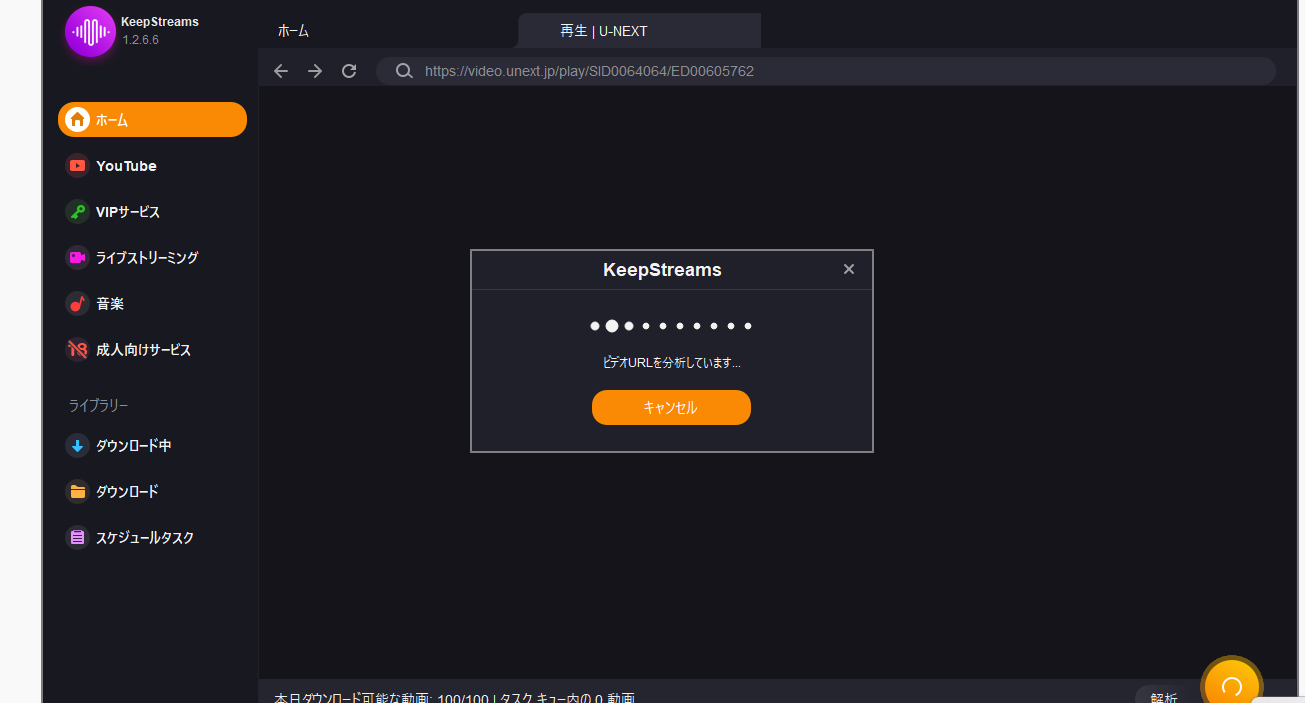Click the dotted progress indicator in the dialog

click(x=671, y=326)
